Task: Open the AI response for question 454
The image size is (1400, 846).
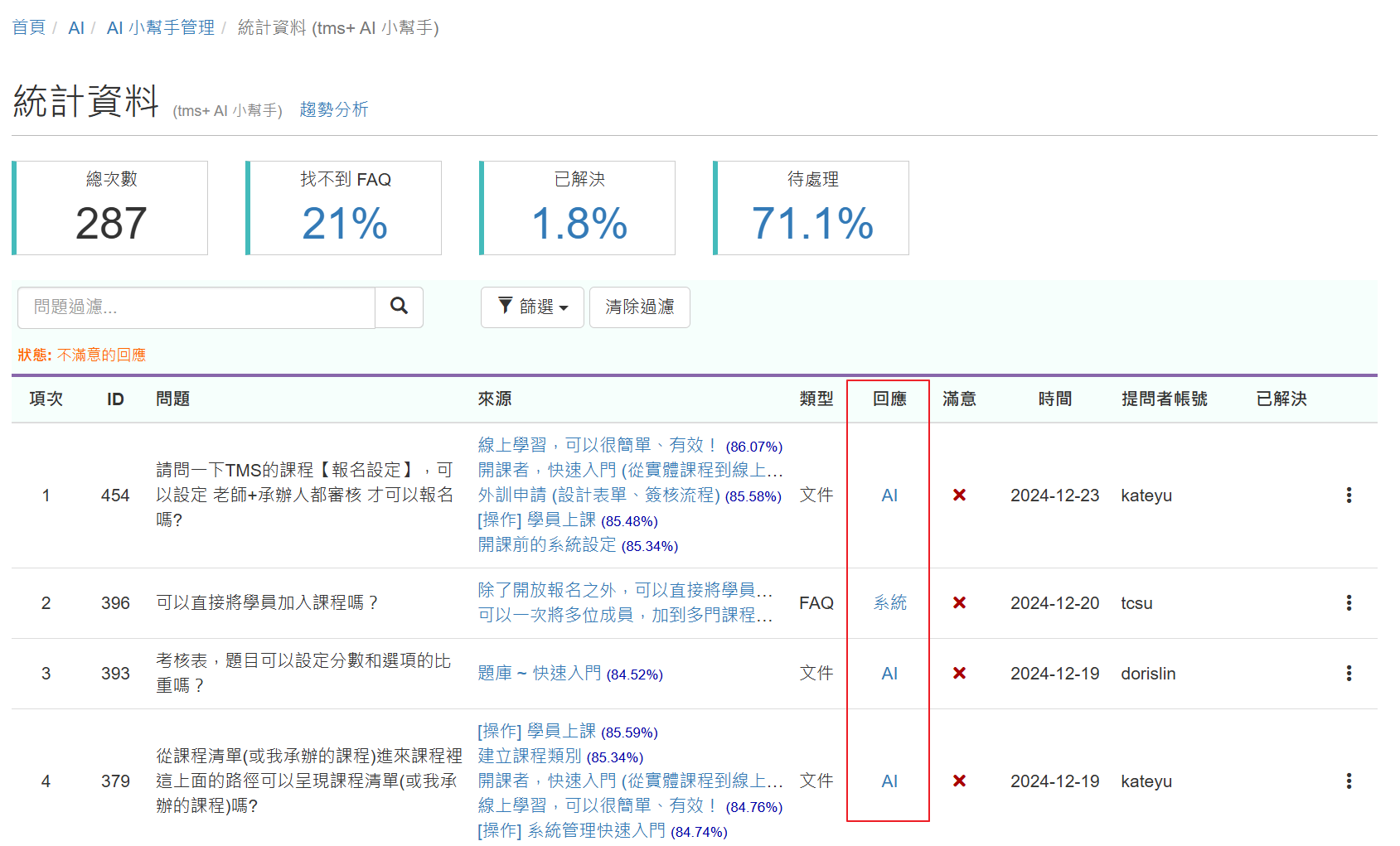Action: (x=889, y=496)
